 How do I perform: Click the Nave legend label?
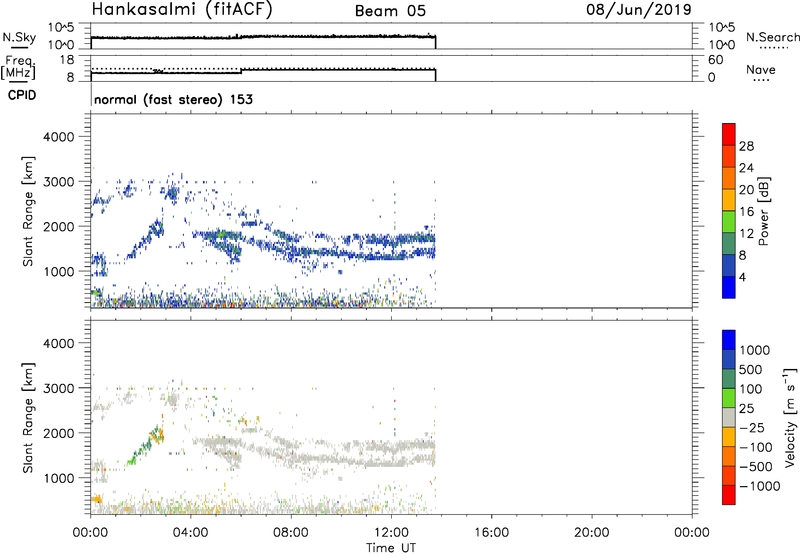coord(761,69)
